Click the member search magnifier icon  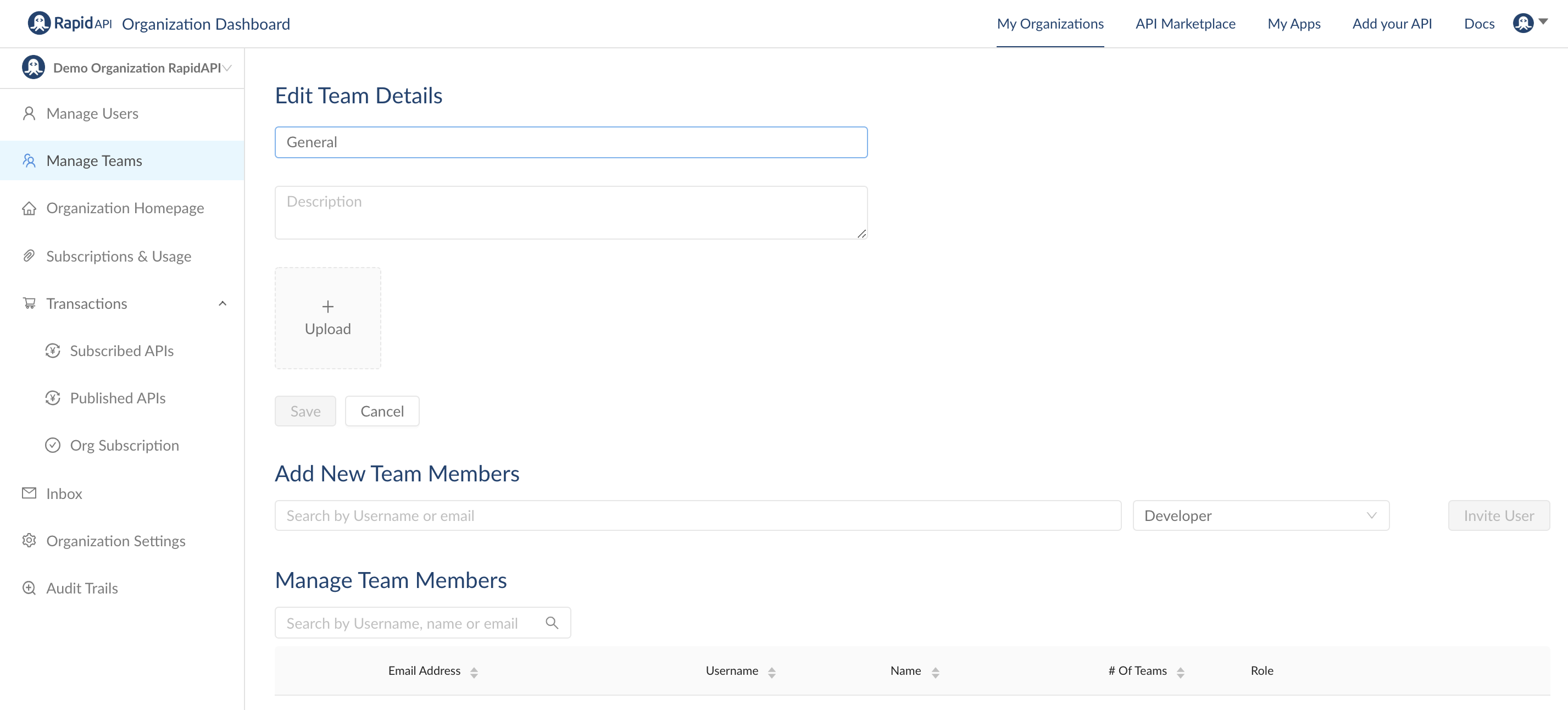coord(552,623)
